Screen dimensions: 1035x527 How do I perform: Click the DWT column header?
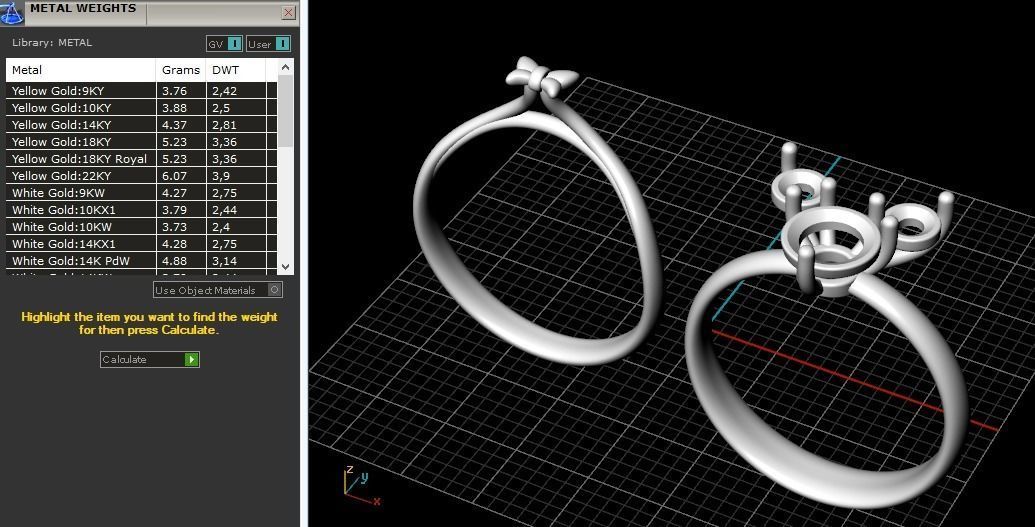[x=236, y=70]
